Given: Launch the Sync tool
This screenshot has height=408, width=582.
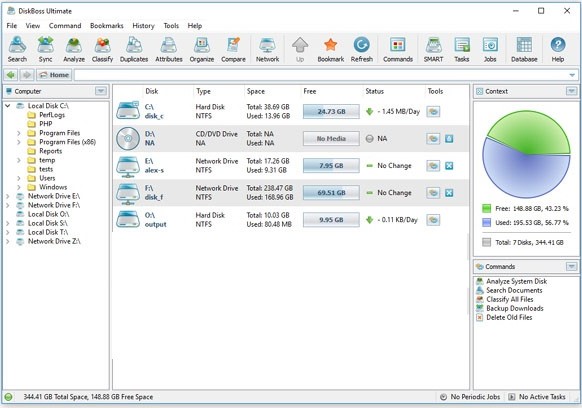Looking at the screenshot, I should (x=45, y=49).
